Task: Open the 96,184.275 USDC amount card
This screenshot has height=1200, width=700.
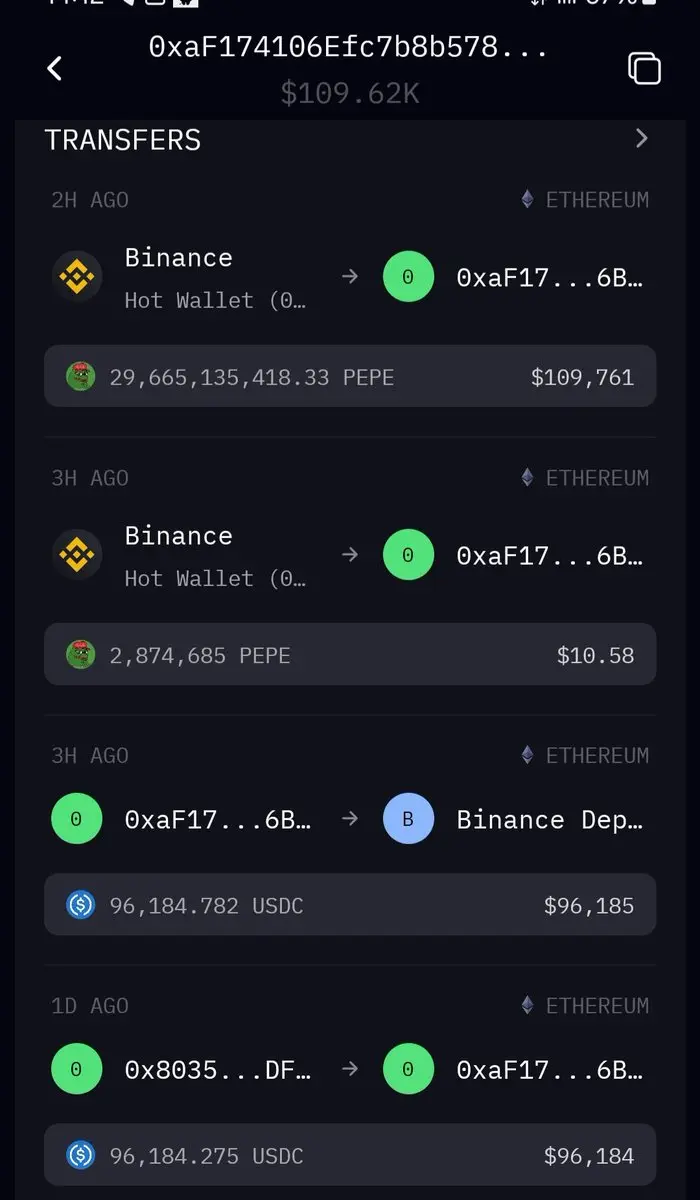Action: [350, 1155]
